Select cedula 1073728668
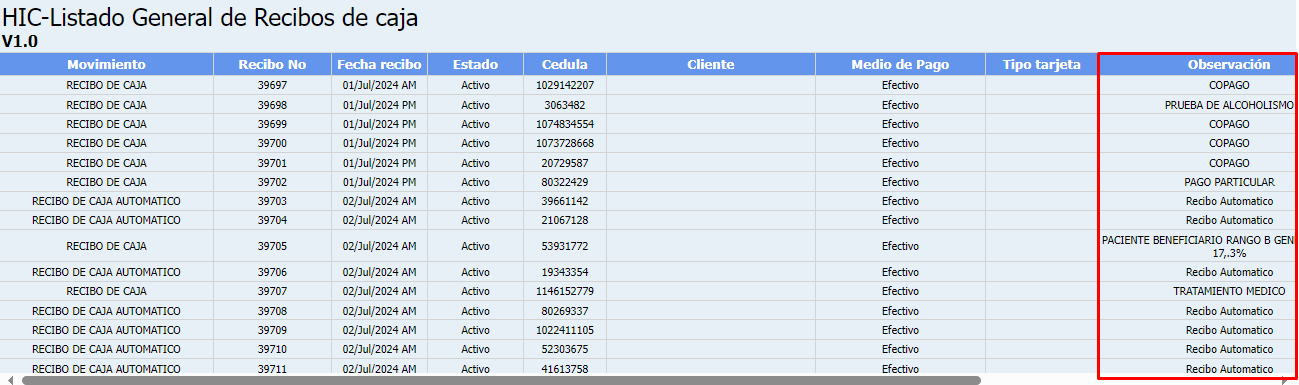The image size is (1299, 385). [x=565, y=143]
